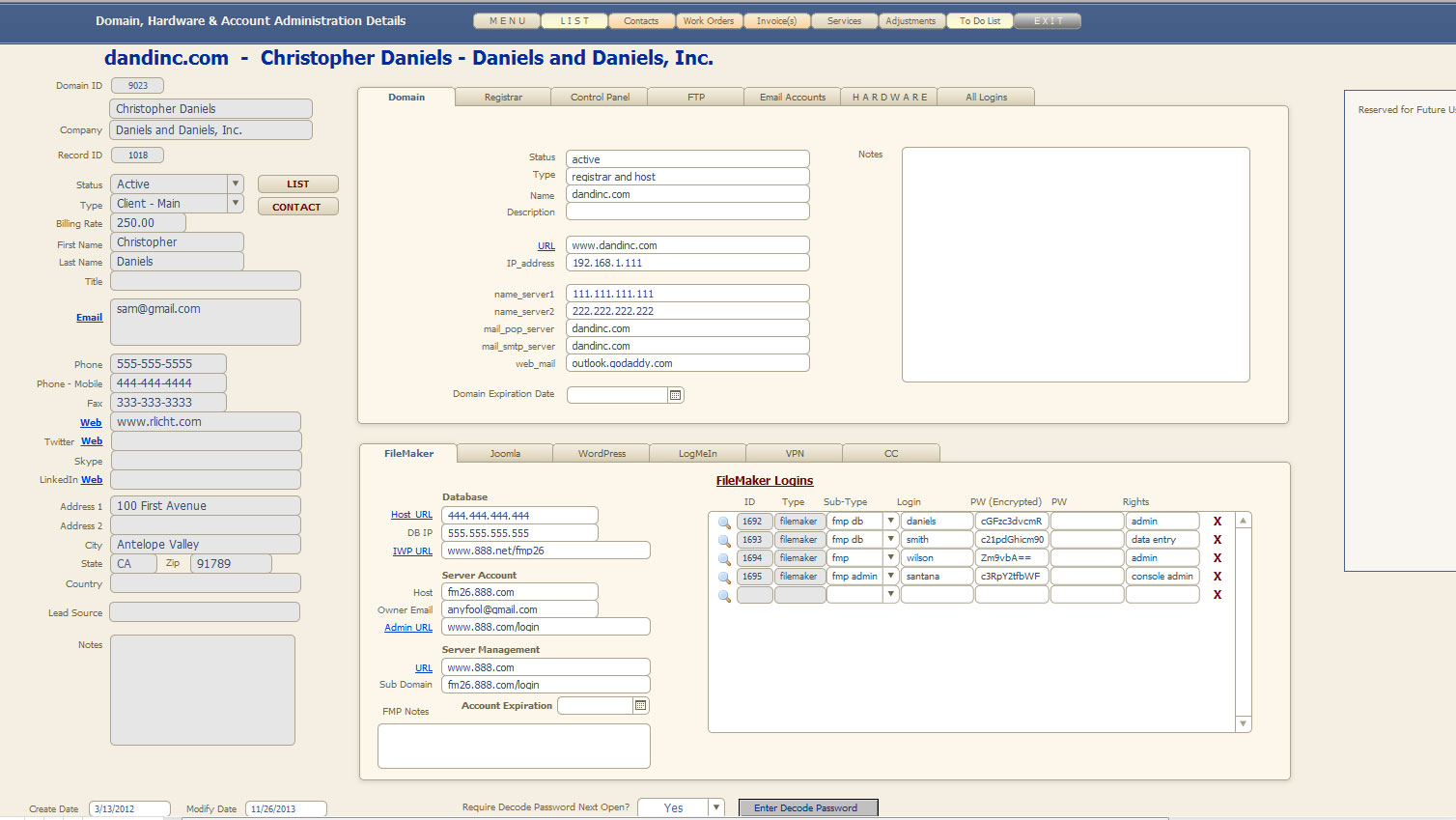Switch to the Registrar tab

click(x=503, y=97)
